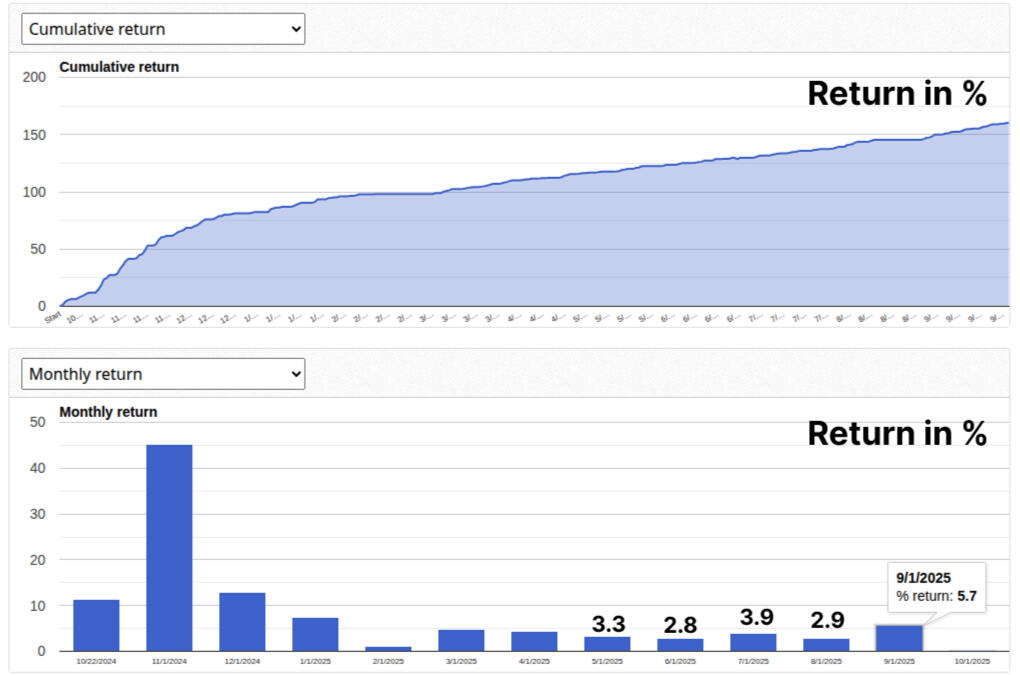Image resolution: width=1020 pixels, height=675 pixels.
Task: Click the "Start" label on cumulative x-axis
Action: [x=53, y=318]
